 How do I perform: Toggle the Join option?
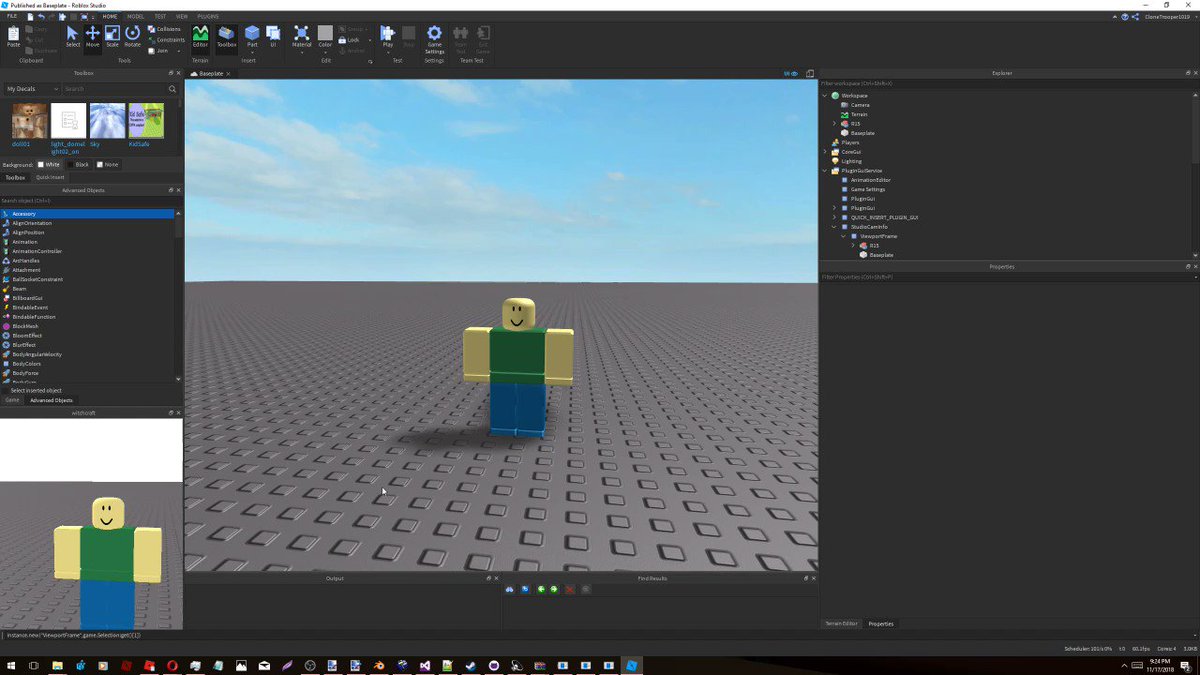[158, 50]
